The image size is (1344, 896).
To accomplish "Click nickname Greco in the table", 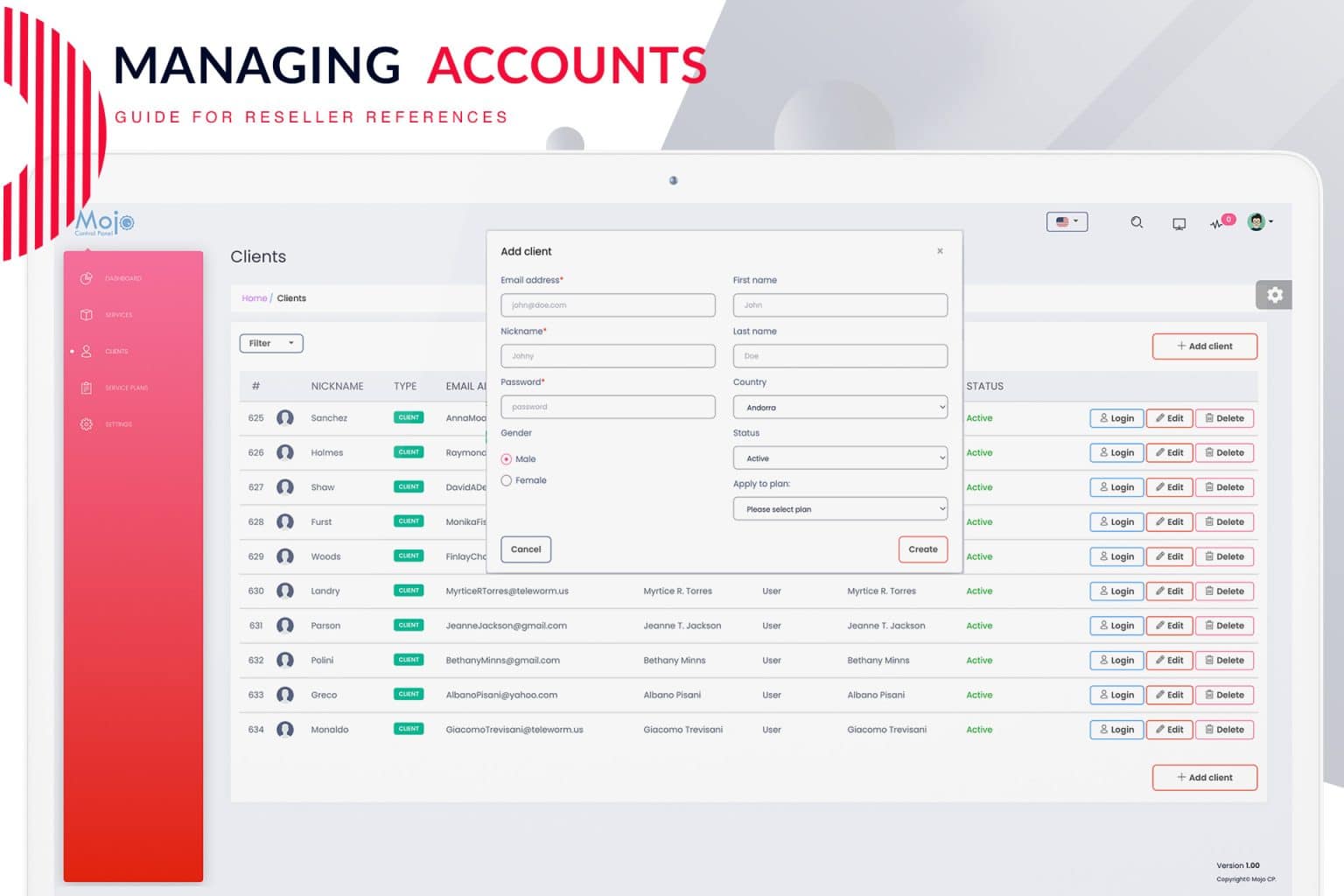I will click(x=324, y=696).
